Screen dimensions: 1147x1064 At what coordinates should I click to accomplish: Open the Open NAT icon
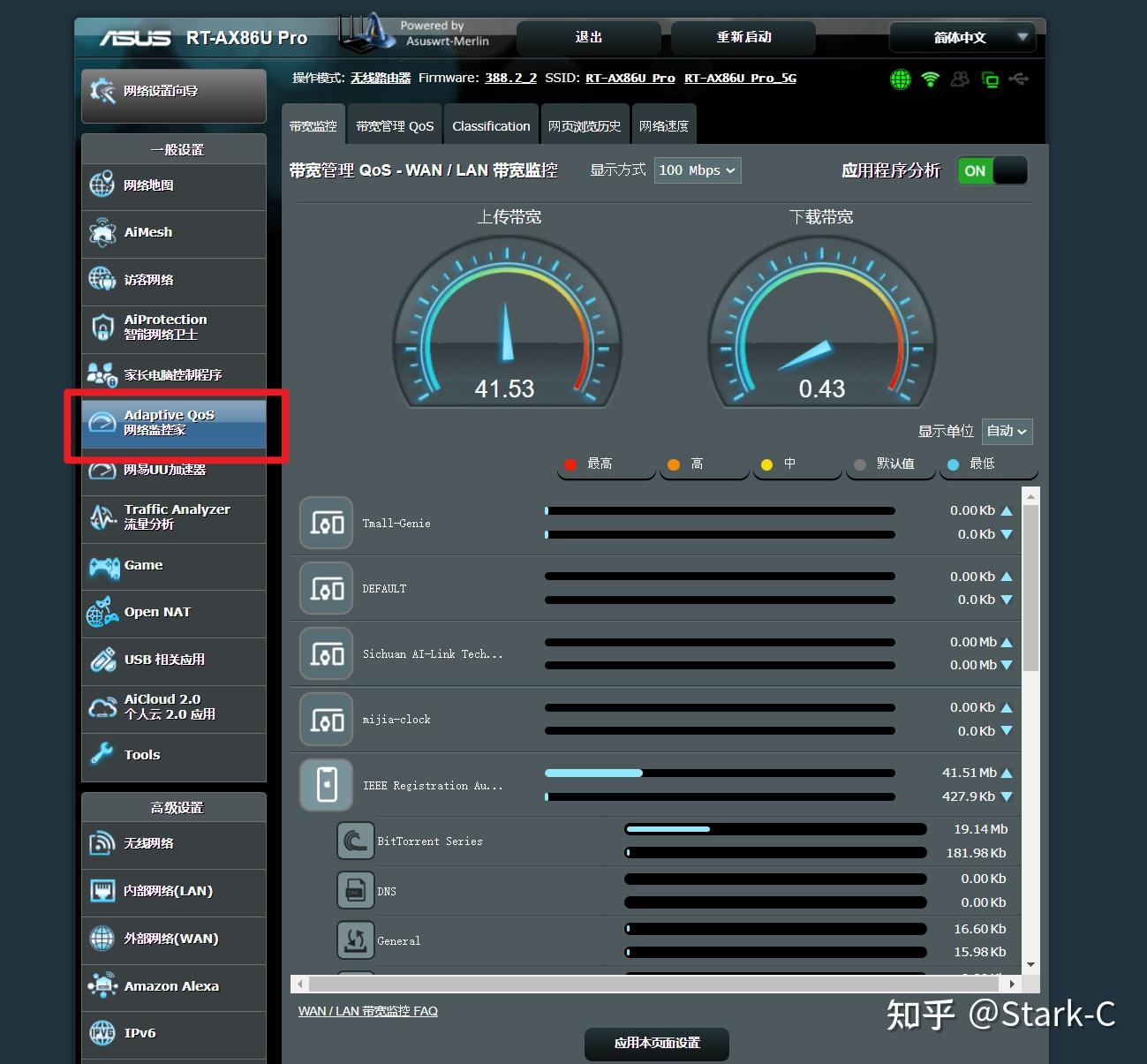(x=102, y=612)
